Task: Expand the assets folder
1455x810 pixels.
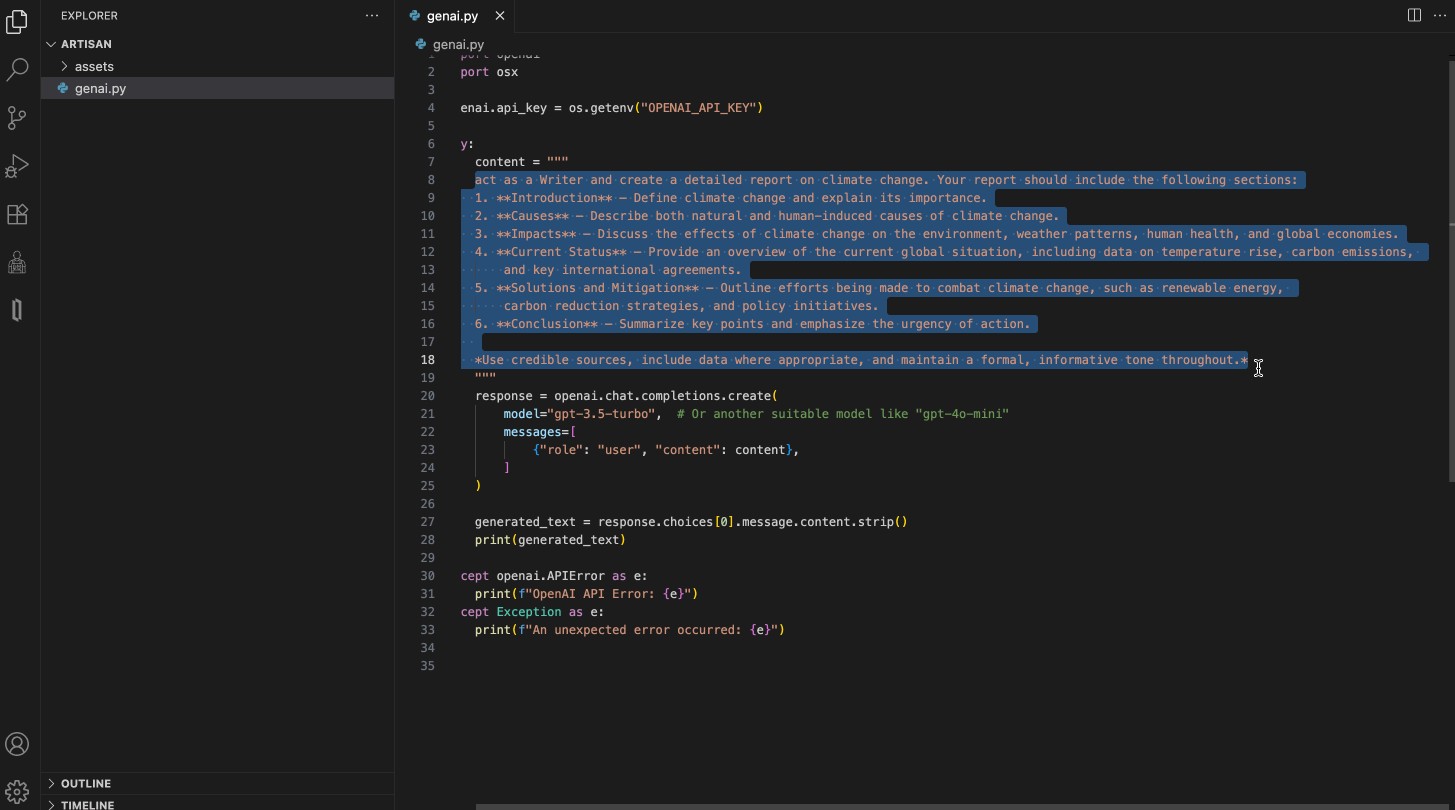Action: coord(94,66)
